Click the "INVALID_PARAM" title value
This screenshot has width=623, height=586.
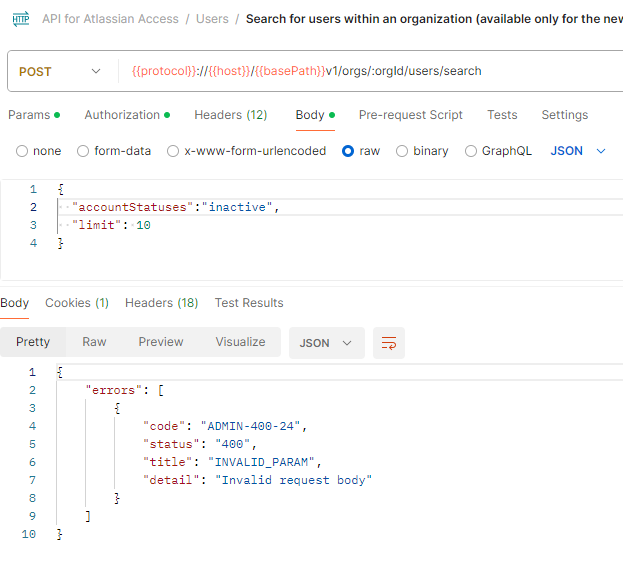pyautogui.click(x=261, y=462)
